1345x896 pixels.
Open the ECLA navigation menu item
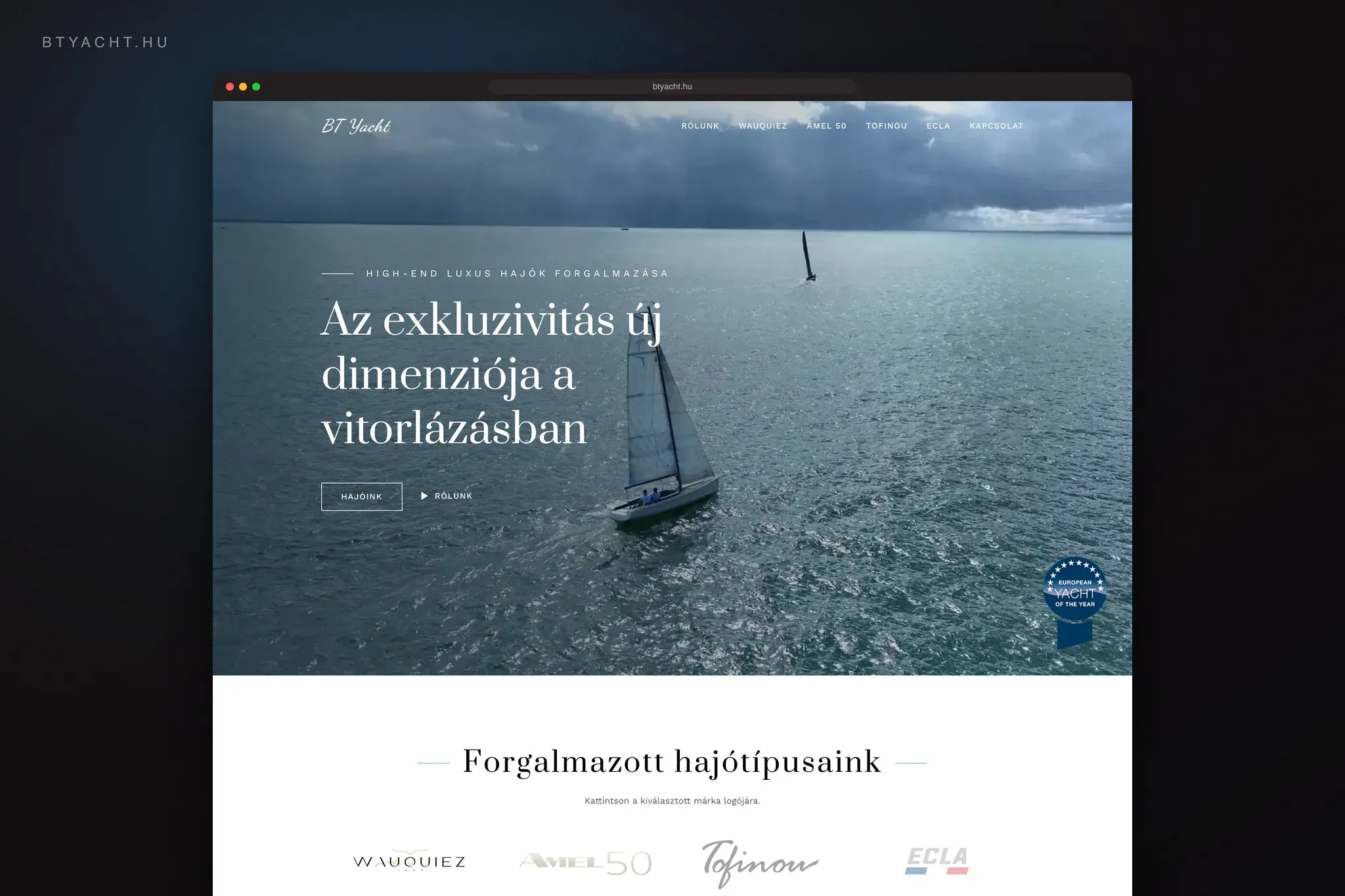pyautogui.click(x=938, y=126)
